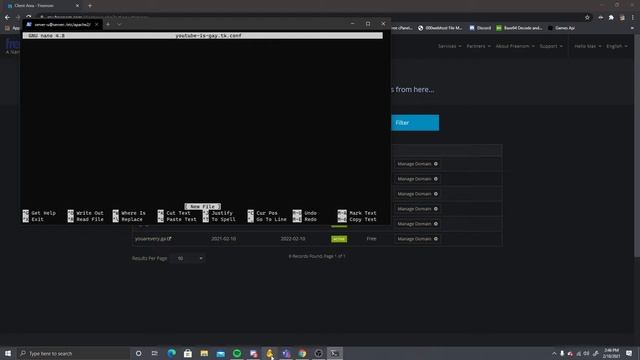The image size is (640, 360).
Task: Click the Active status badge for youareivery.ga
Action: 339,239
